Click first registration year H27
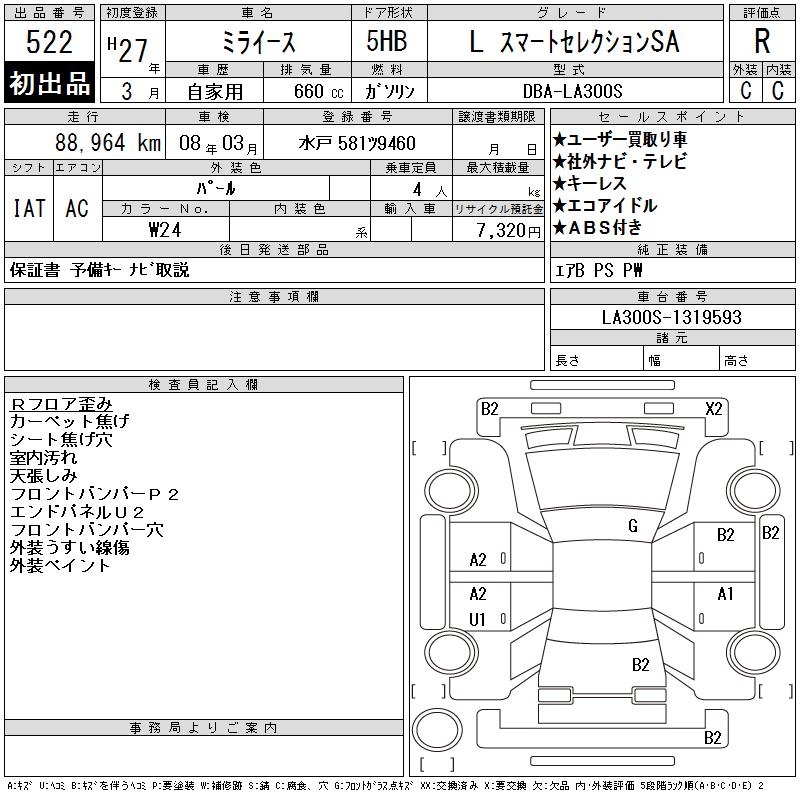 click(x=128, y=50)
